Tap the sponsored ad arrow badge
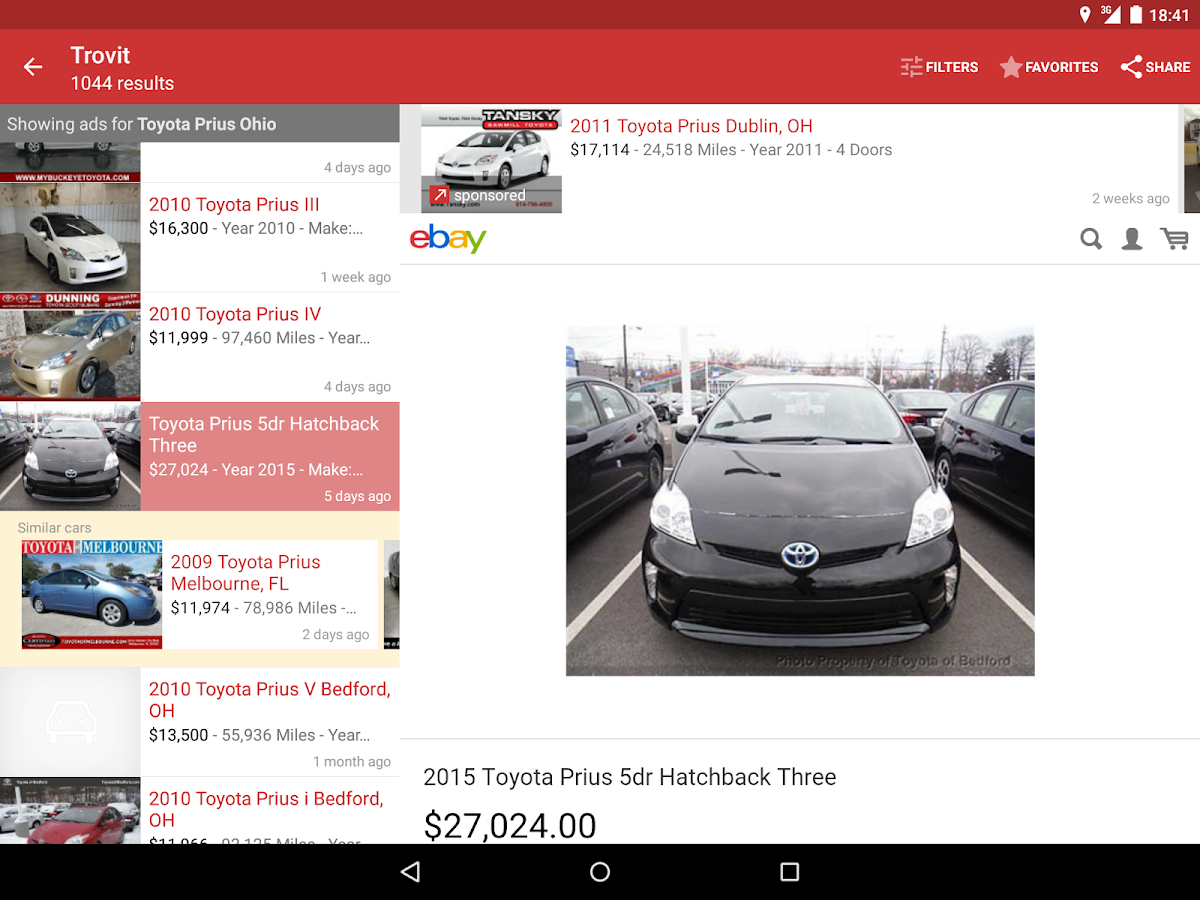Viewport: 1200px width, 900px height. (x=440, y=194)
